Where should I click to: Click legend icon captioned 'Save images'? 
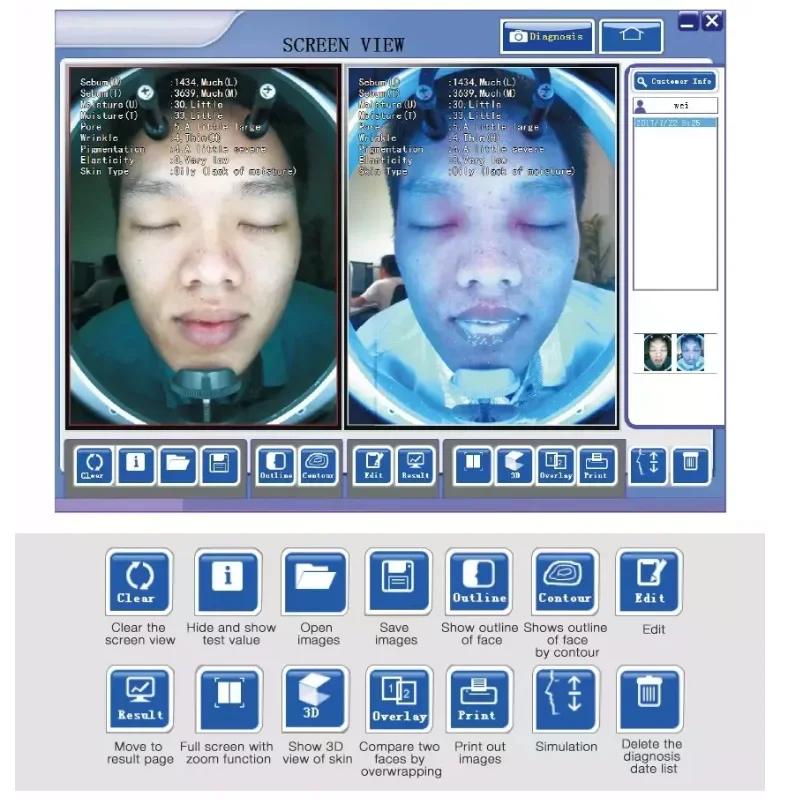pos(398,582)
